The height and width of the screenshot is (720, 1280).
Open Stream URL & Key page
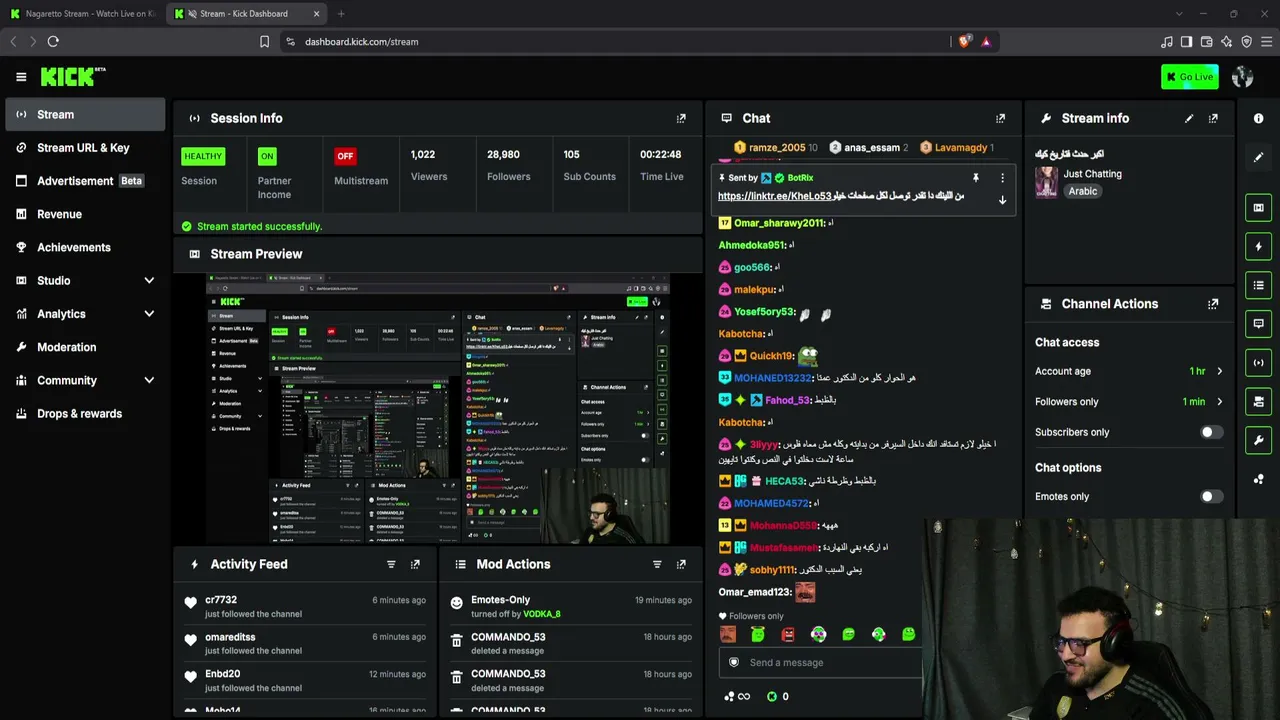(x=85, y=148)
